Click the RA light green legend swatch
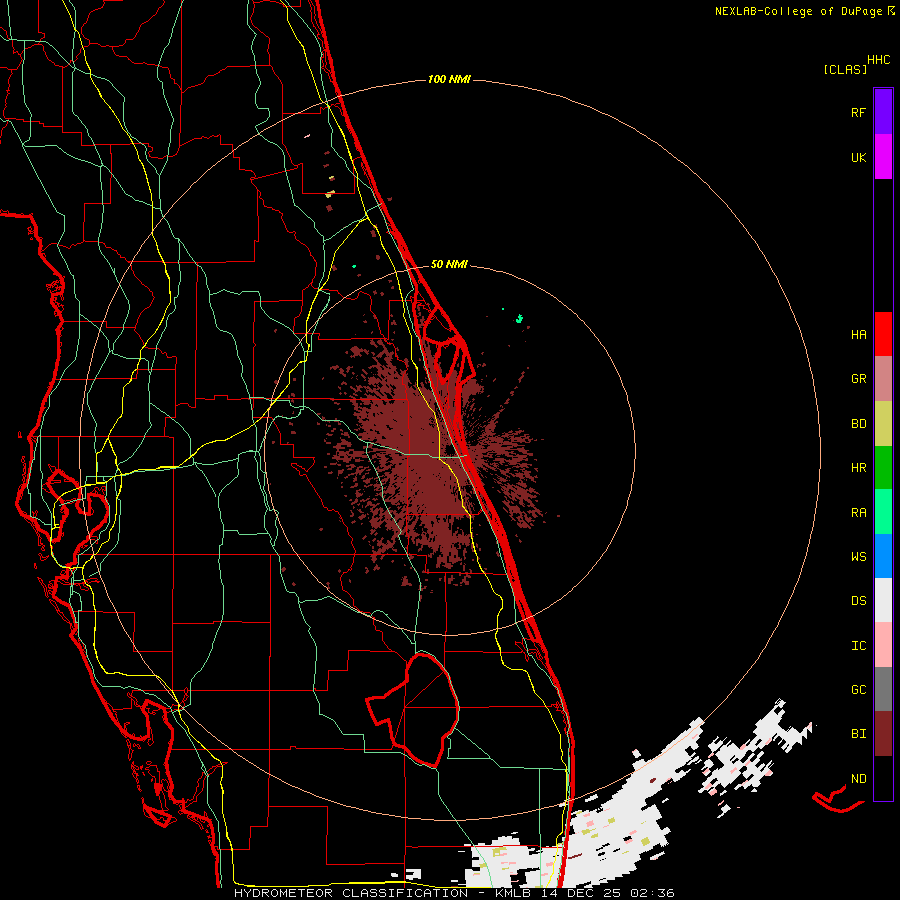Image resolution: width=900 pixels, height=900 pixels. [x=883, y=512]
